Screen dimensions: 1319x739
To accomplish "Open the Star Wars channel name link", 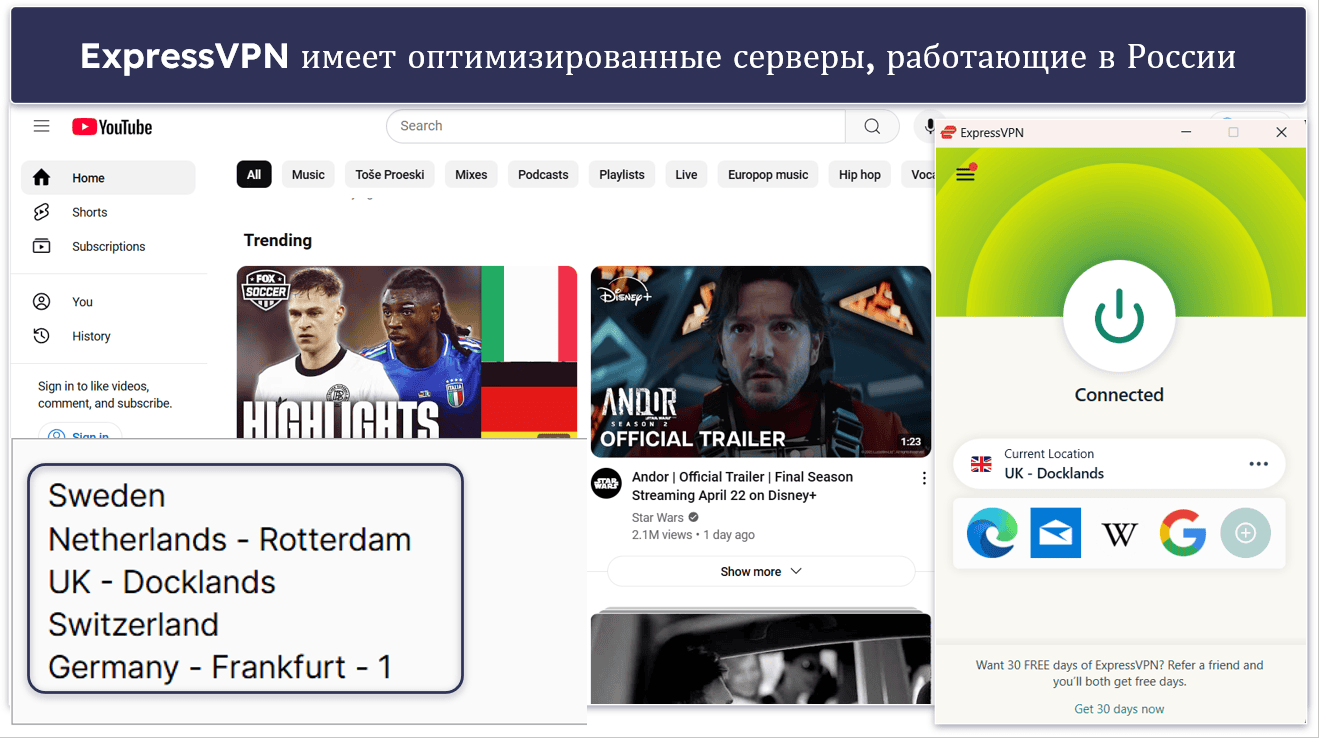I will click(x=658, y=517).
